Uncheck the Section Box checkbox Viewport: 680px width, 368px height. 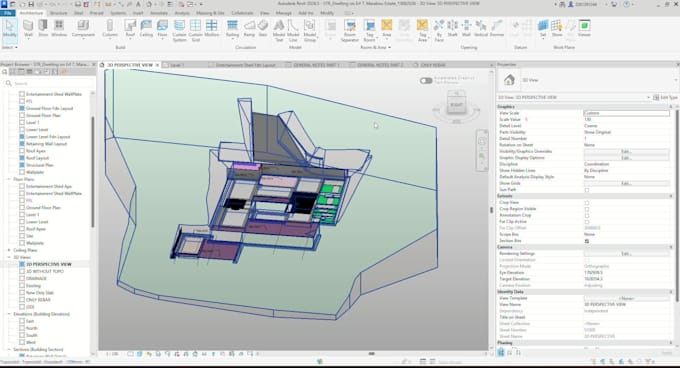tap(587, 241)
